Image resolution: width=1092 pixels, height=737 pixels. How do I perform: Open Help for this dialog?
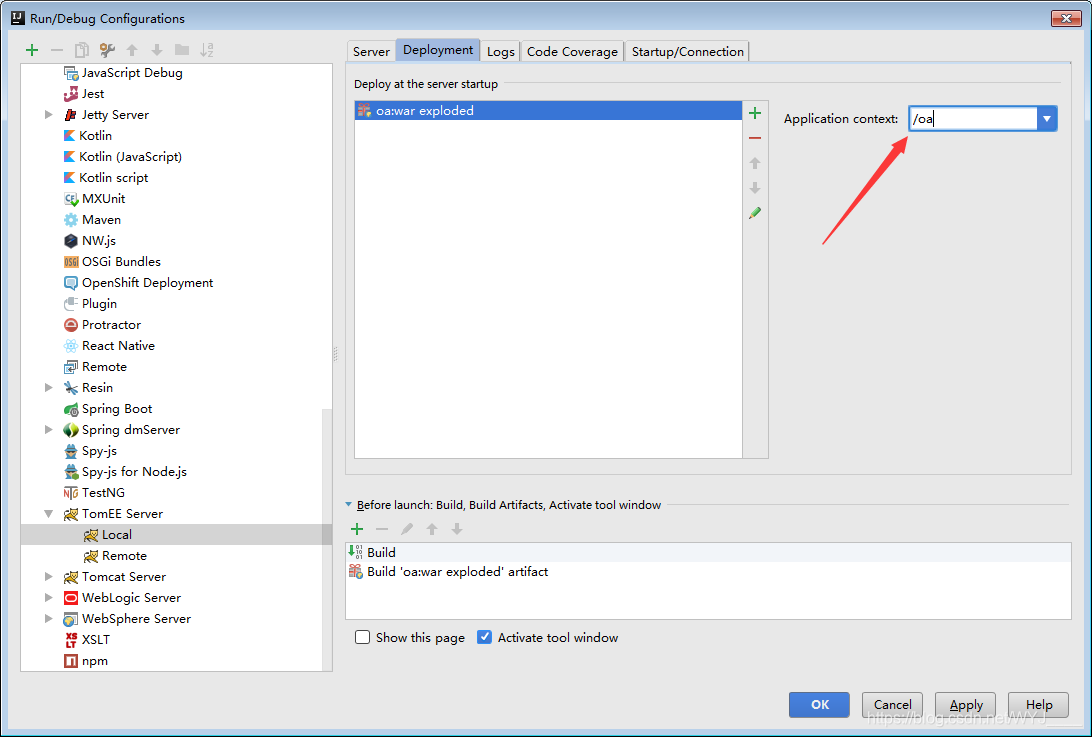tap(1038, 705)
